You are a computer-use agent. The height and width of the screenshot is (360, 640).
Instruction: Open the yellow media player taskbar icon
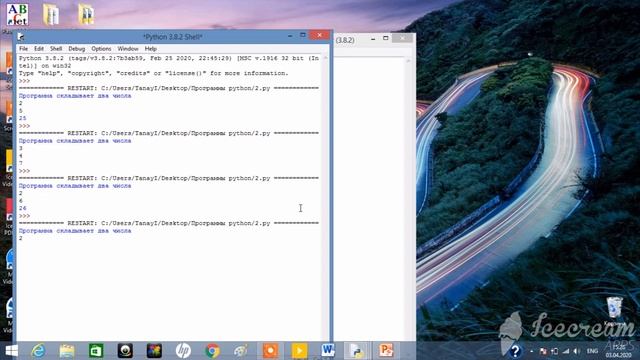[299, 351]
